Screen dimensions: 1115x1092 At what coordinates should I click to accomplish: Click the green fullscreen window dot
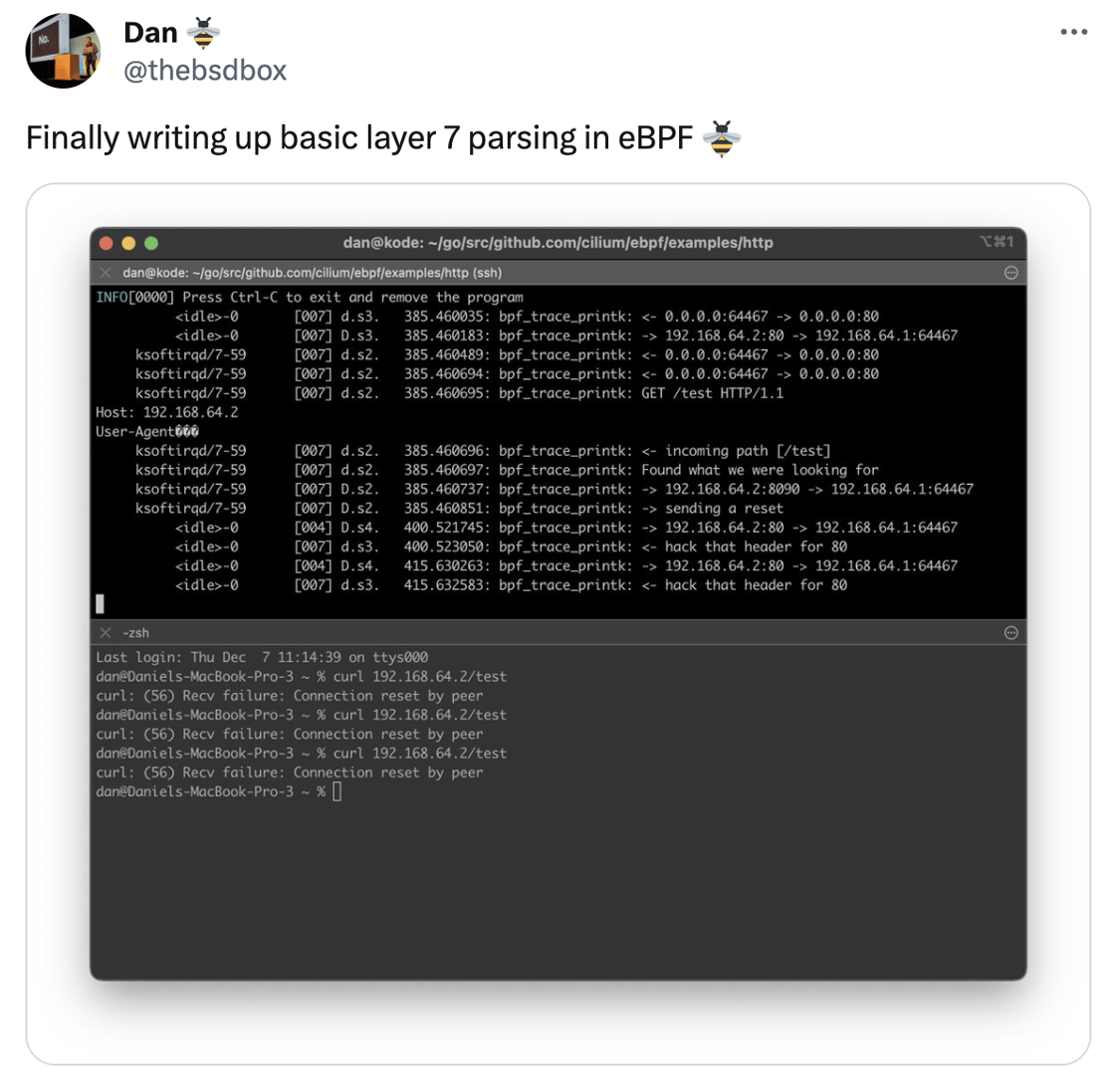151,243
